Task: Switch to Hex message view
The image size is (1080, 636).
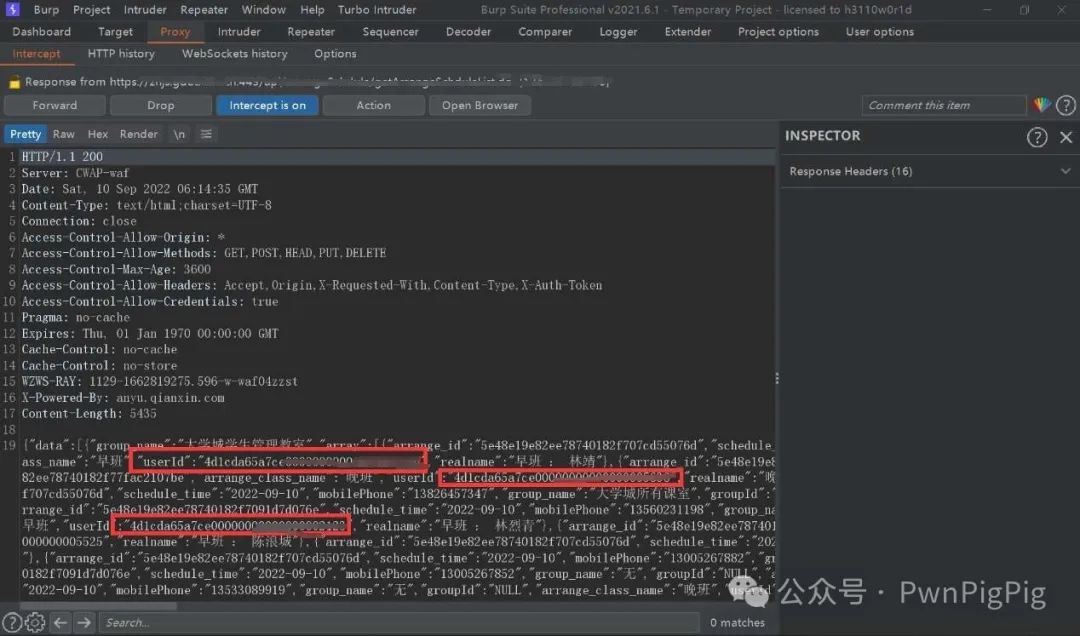Action: click(98, 134)
